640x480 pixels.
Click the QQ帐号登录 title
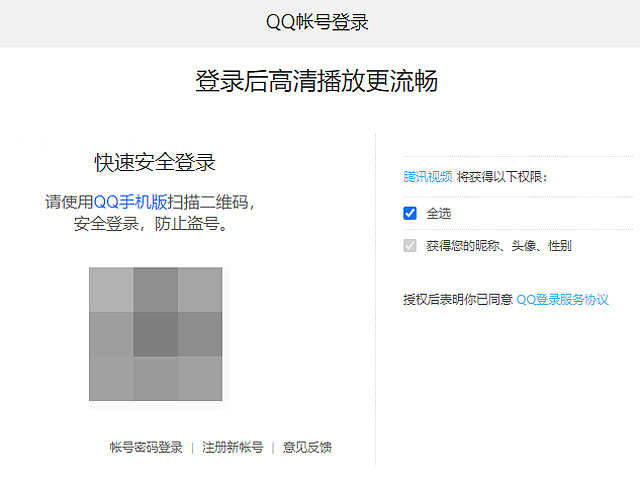(x=317, y=22)
